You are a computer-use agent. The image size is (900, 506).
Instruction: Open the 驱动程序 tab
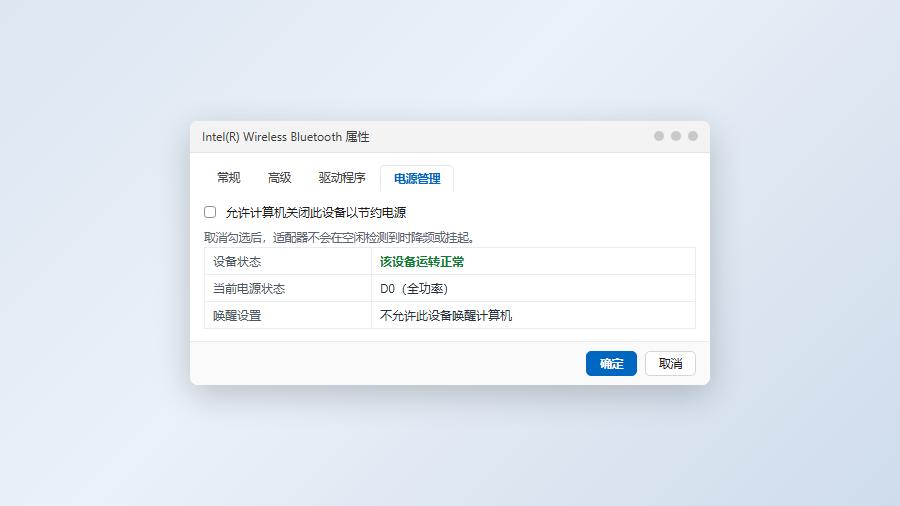pyautogui.click(x=342, y=178)
